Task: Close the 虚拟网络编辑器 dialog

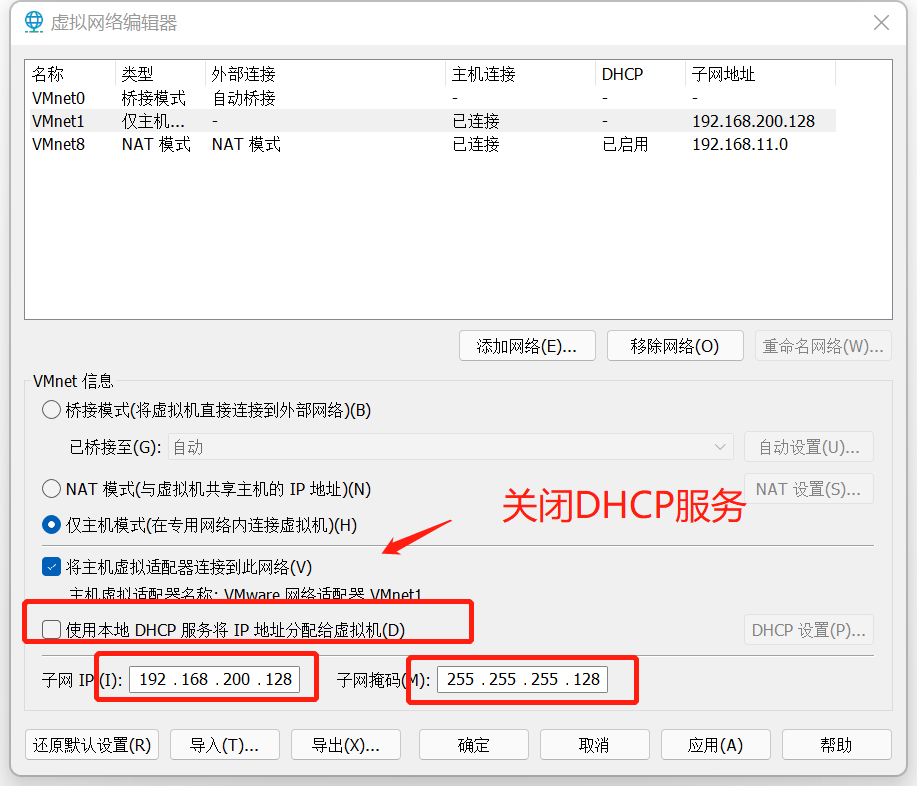Action: (881, 23)
